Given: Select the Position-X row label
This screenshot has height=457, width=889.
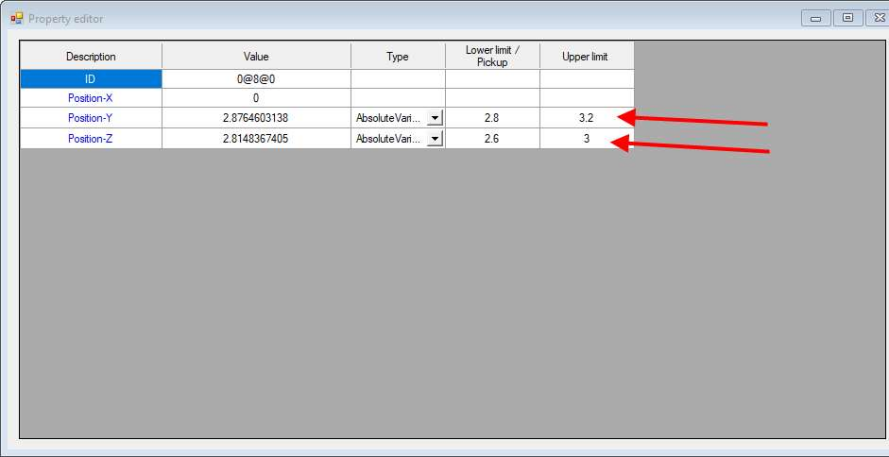Looking at the screenshot, I should (91, 98).
